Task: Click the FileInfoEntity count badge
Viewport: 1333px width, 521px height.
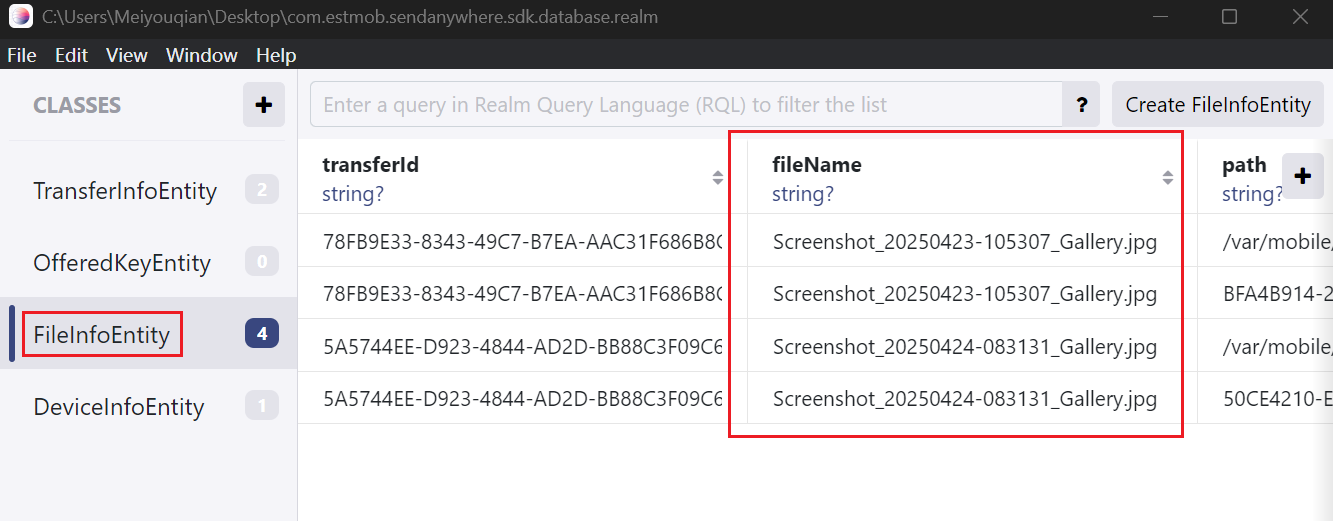Action: [x=262, y=334]
